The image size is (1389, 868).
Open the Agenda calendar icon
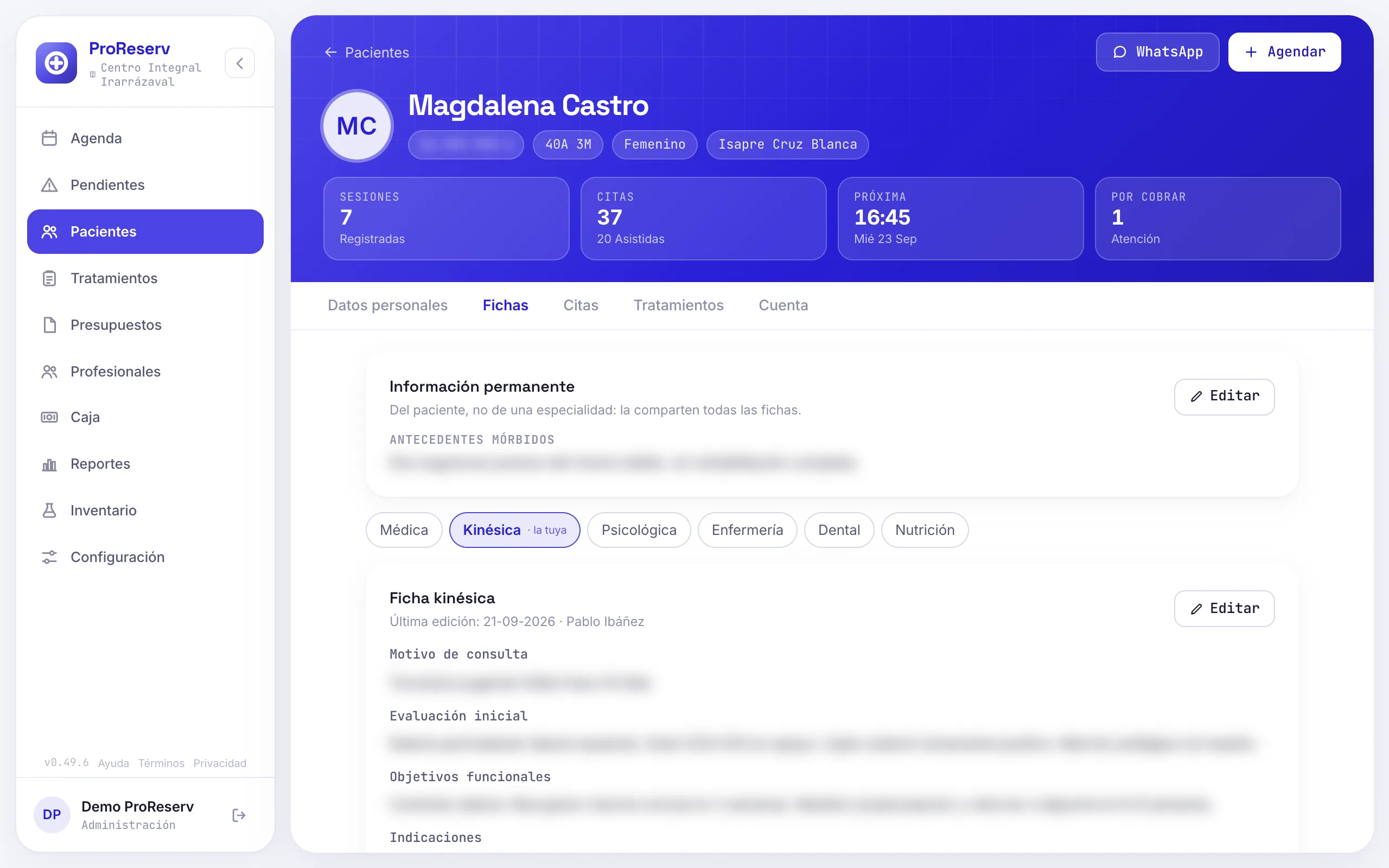pyautogui.click(x=49, y=138)
